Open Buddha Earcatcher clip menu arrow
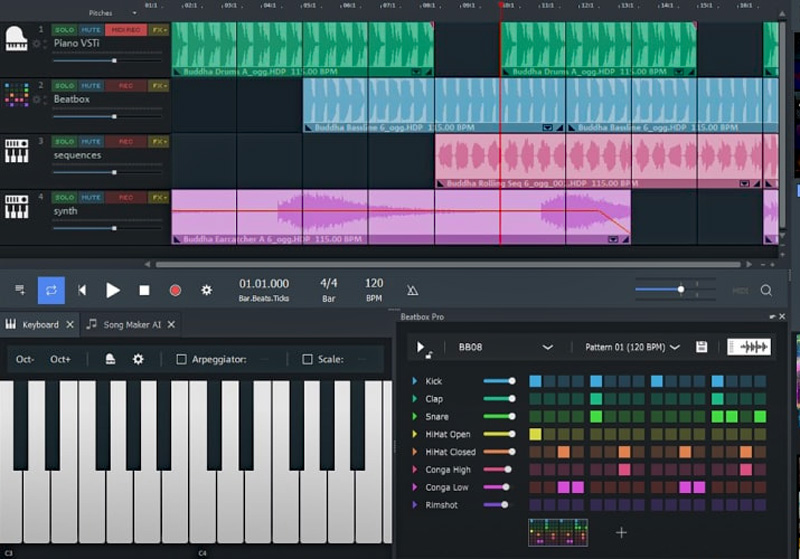800x559 pixels. [x=613, y=239]
